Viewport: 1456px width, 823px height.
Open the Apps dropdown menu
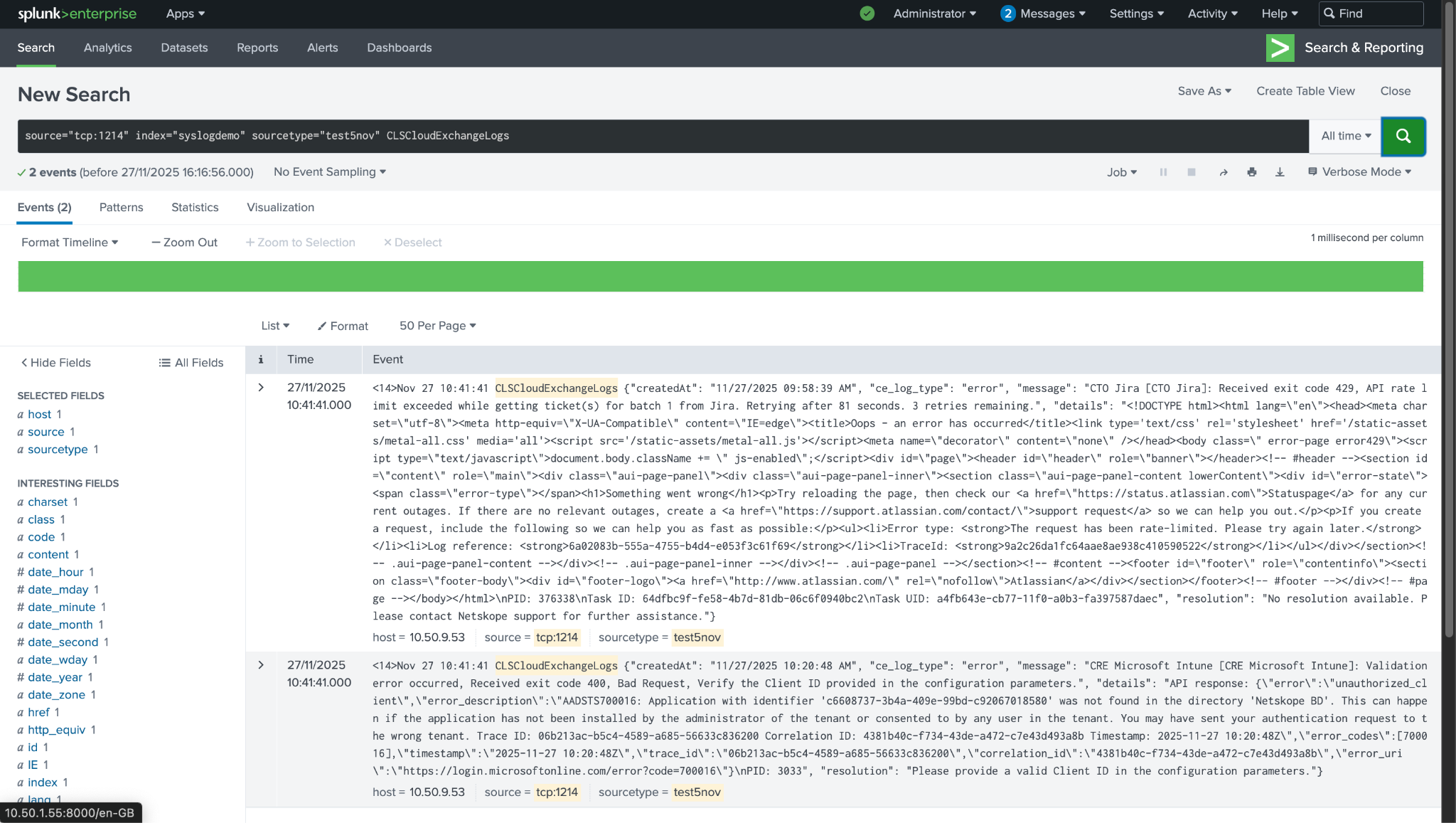(186, 14)
